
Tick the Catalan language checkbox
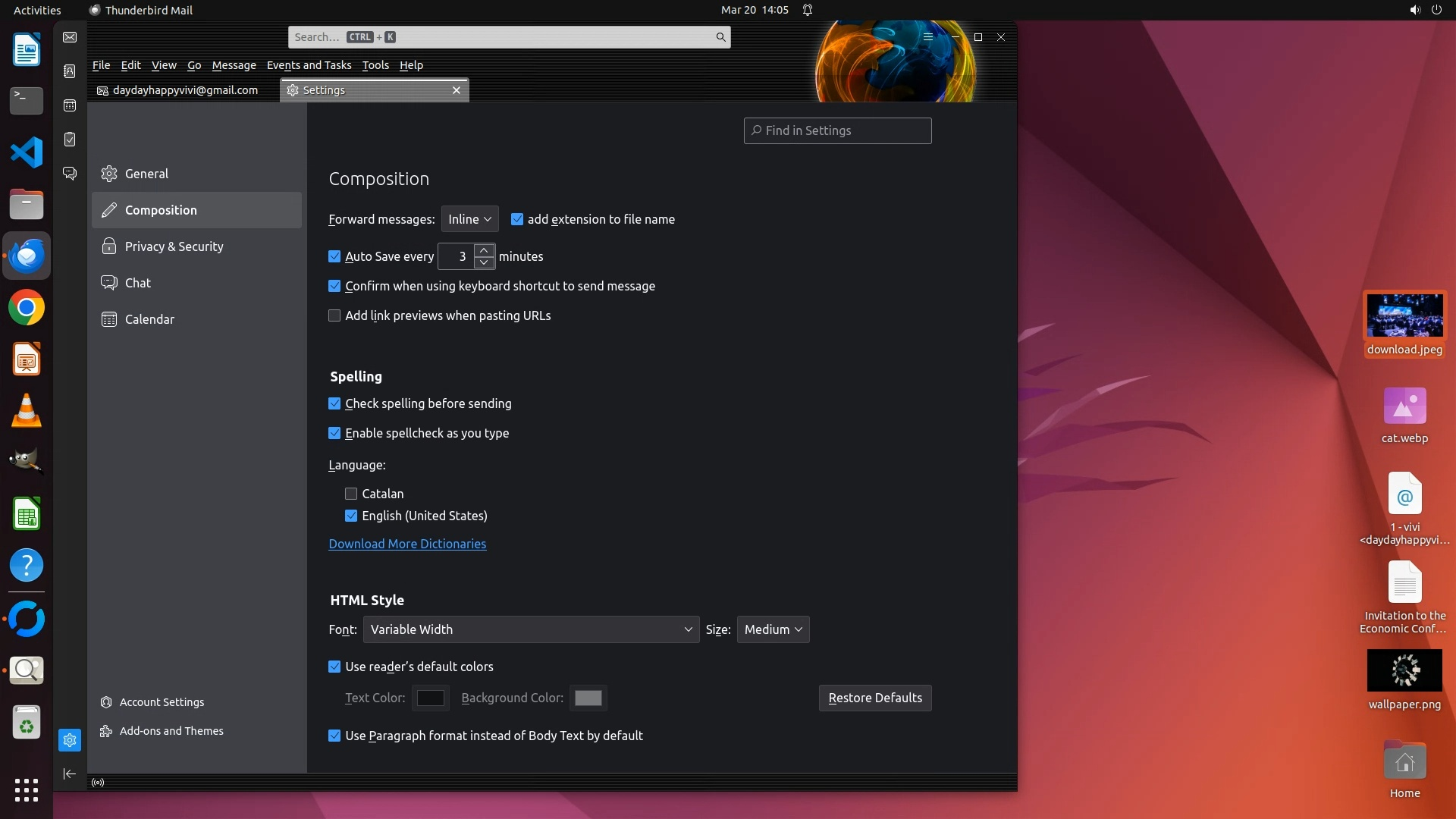coord(351,494)
